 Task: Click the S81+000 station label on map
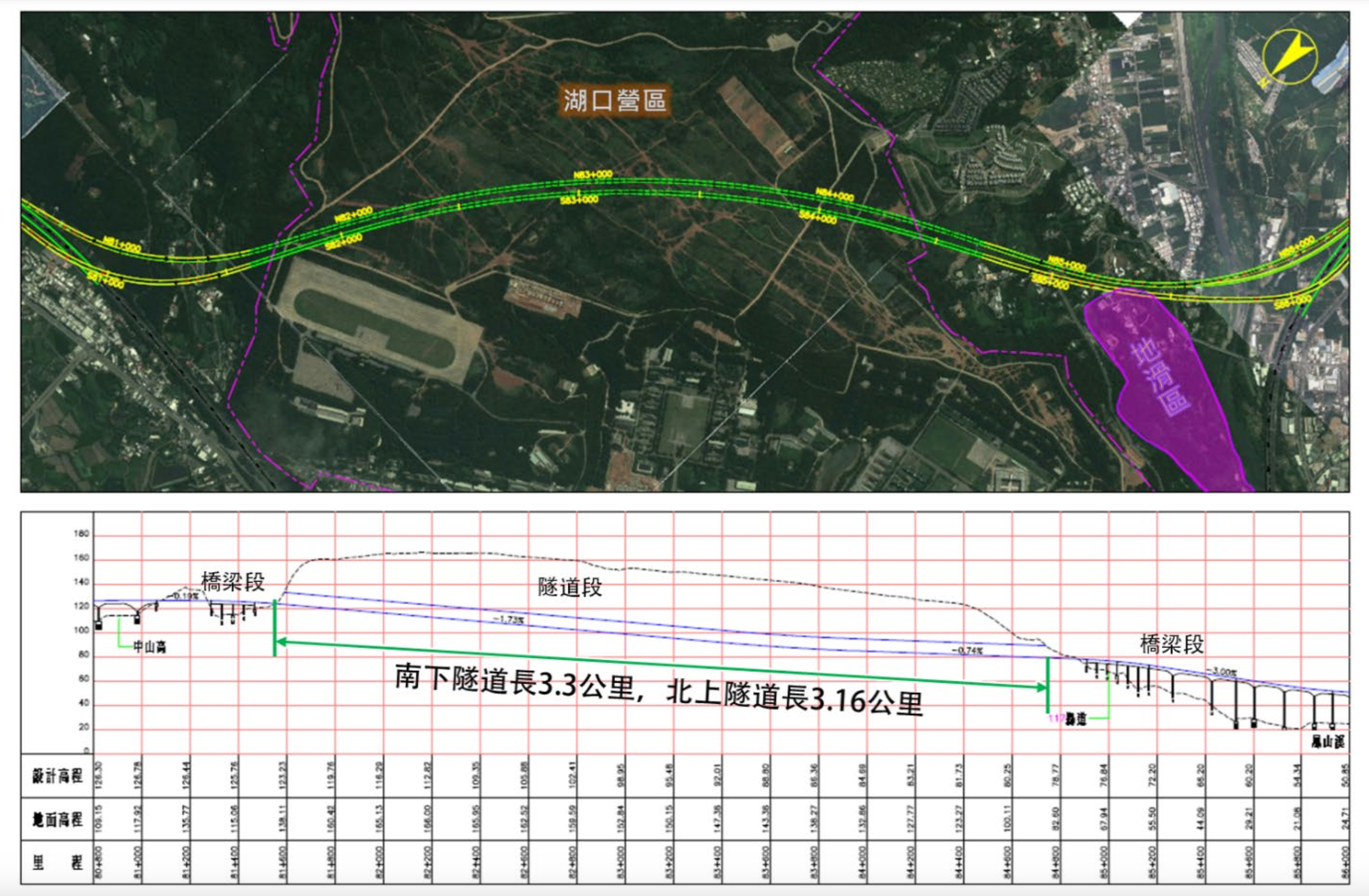[x=106, y=279]
